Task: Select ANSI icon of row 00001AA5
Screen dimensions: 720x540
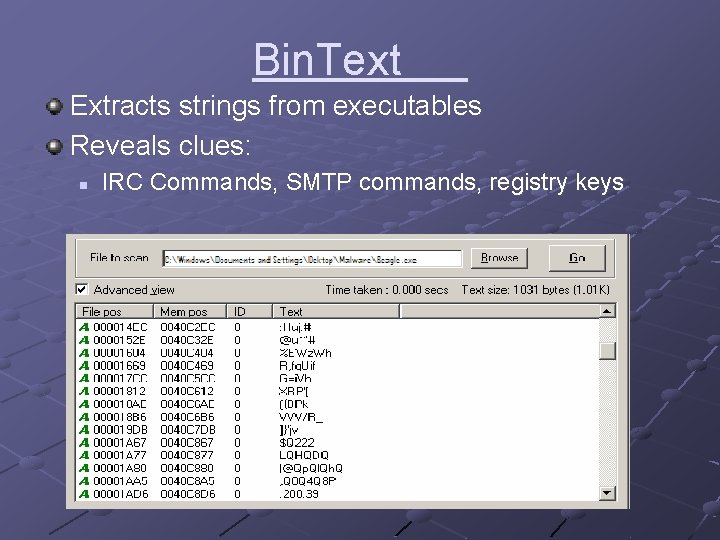Action: pyautogui.click(x=84, y=481)
